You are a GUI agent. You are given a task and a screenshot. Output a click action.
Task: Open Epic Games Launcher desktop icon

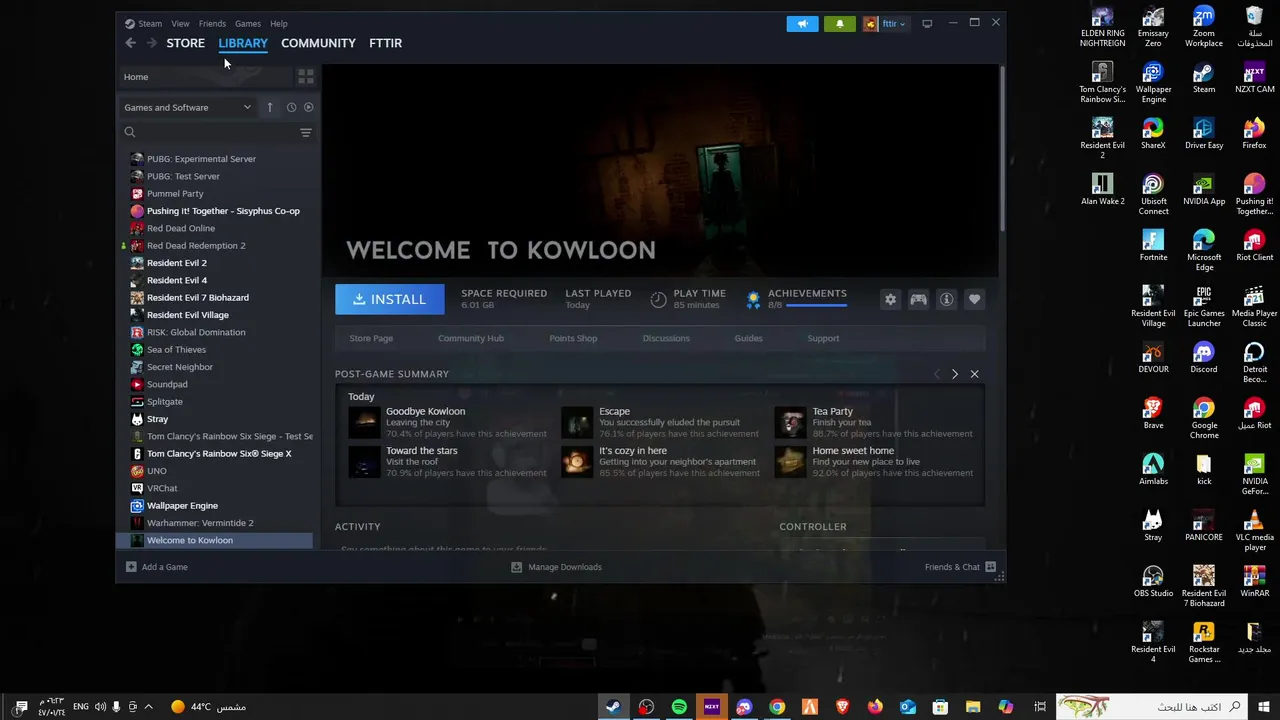[x=1204, y=307]
